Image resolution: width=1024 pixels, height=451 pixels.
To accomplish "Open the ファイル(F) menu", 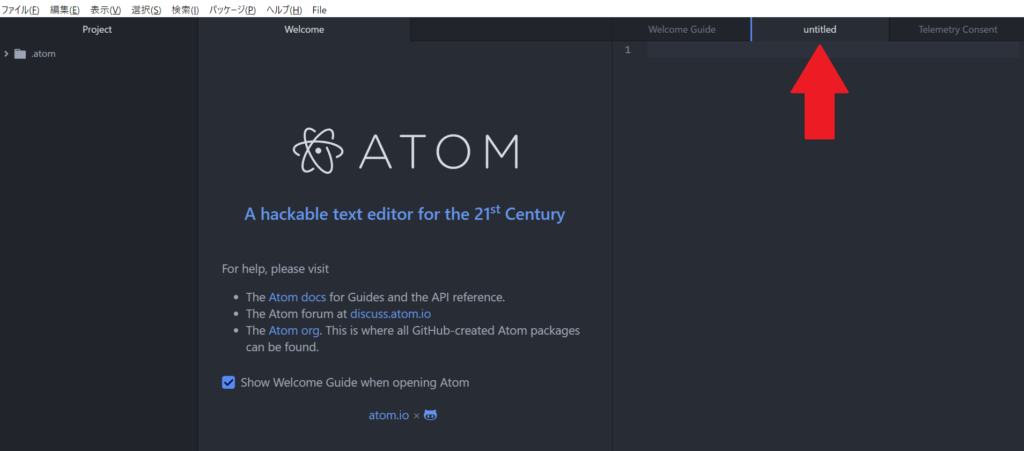I will 20,10.
